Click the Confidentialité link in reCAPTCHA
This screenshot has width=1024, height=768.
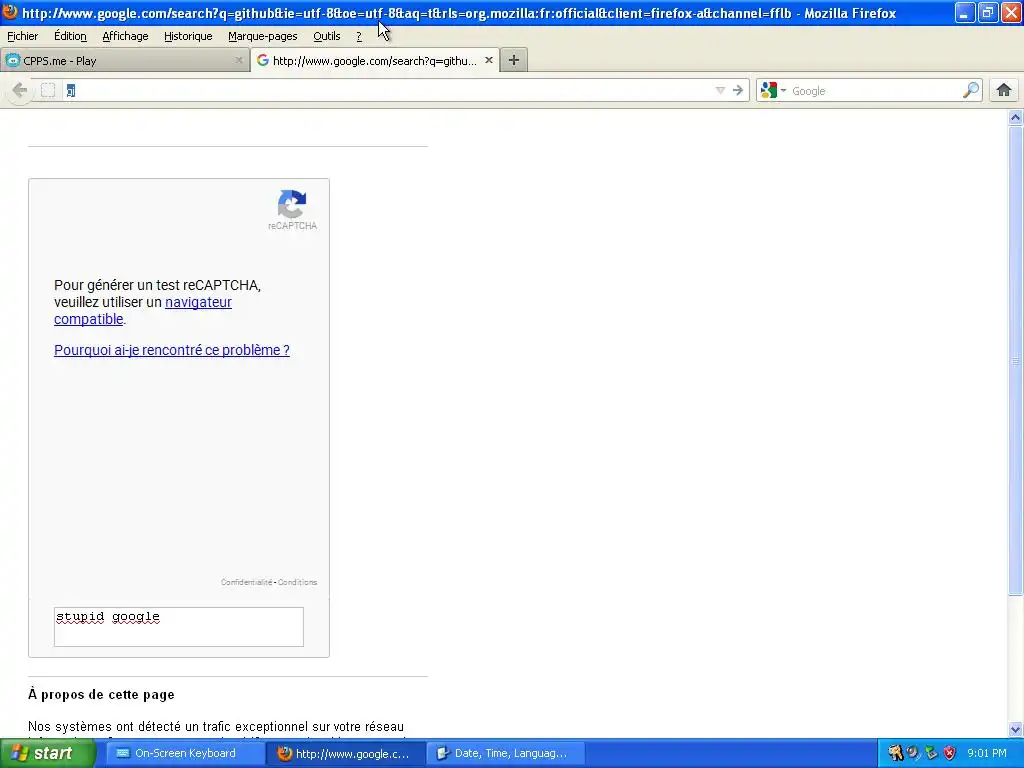[246, 582]
